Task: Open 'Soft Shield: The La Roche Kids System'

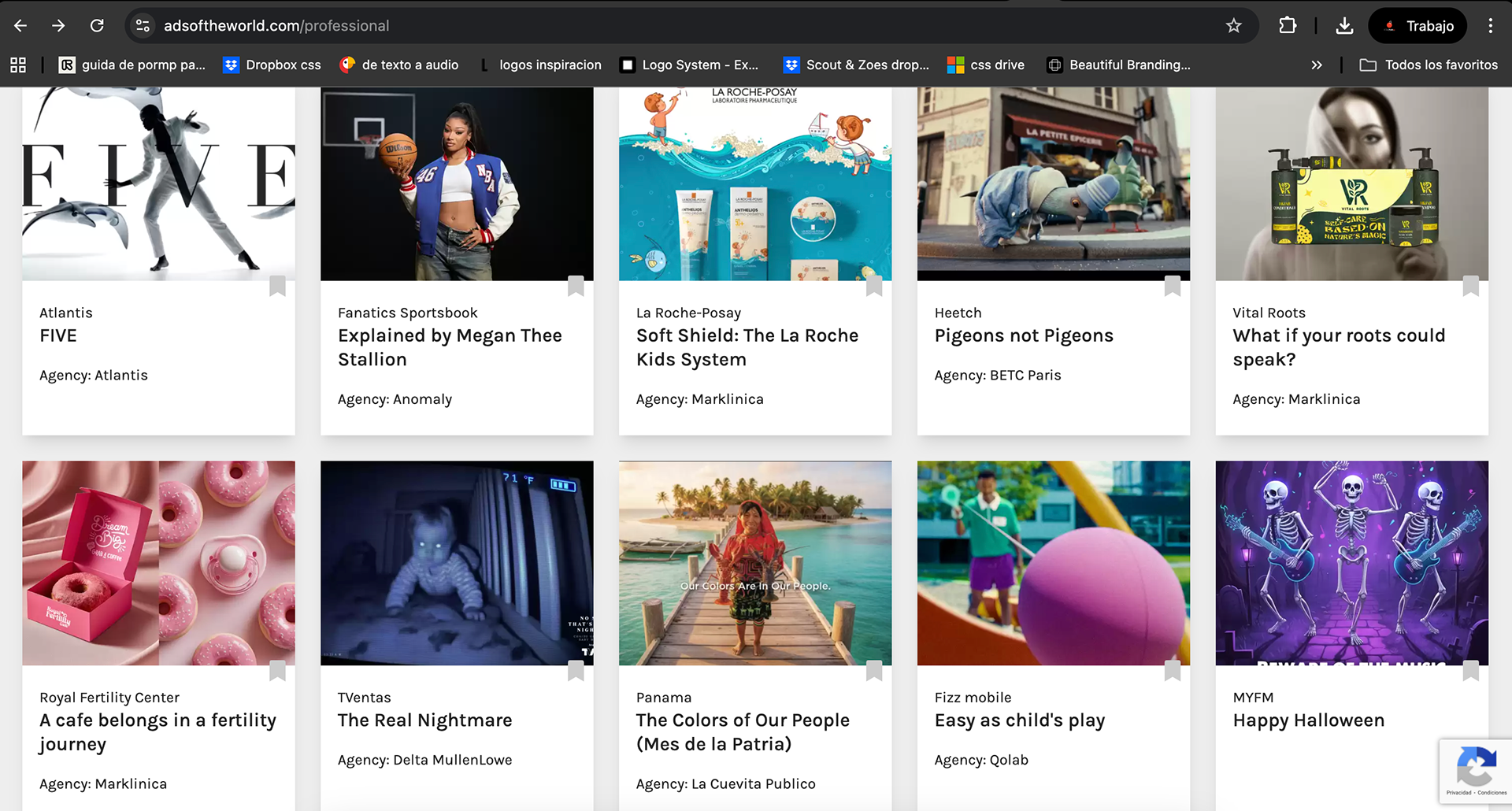Action: 747,348
